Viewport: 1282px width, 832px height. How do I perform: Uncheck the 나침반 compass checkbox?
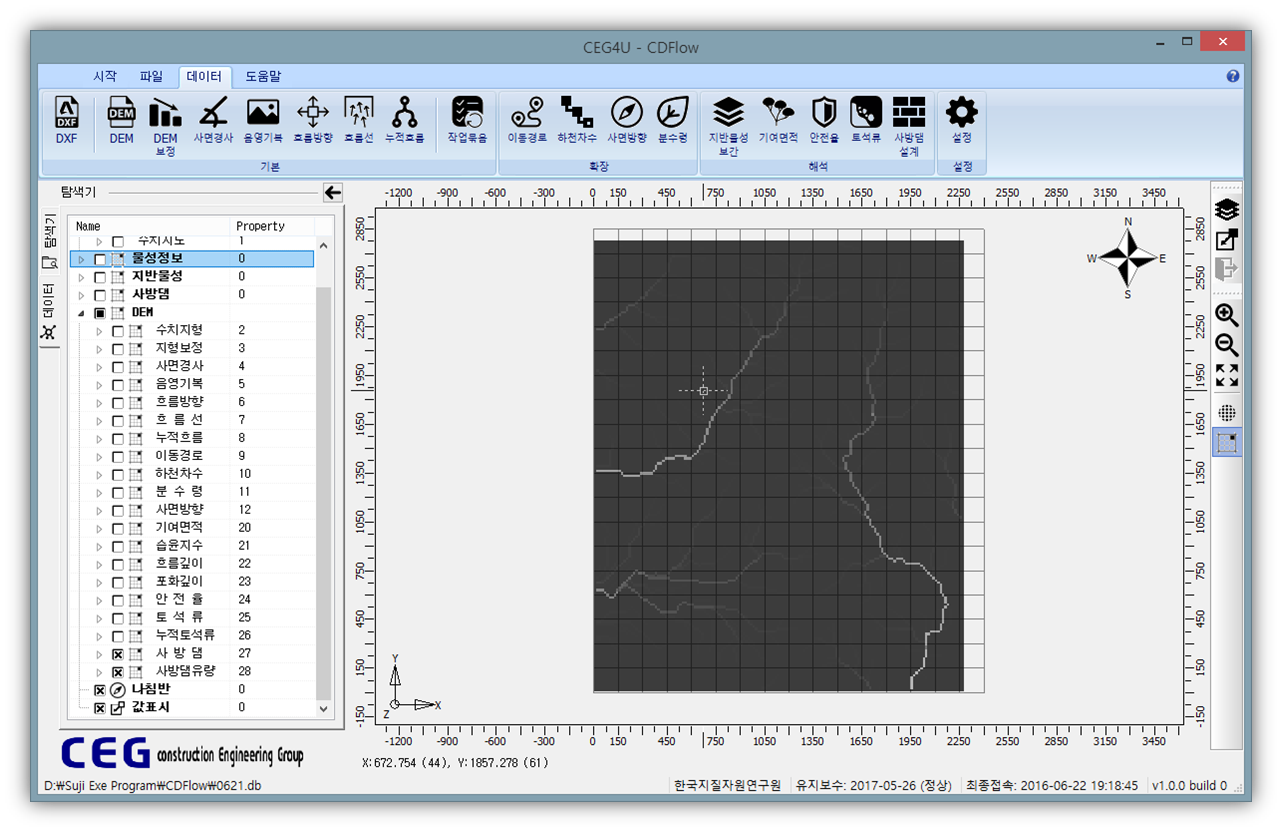pos(100,690)
